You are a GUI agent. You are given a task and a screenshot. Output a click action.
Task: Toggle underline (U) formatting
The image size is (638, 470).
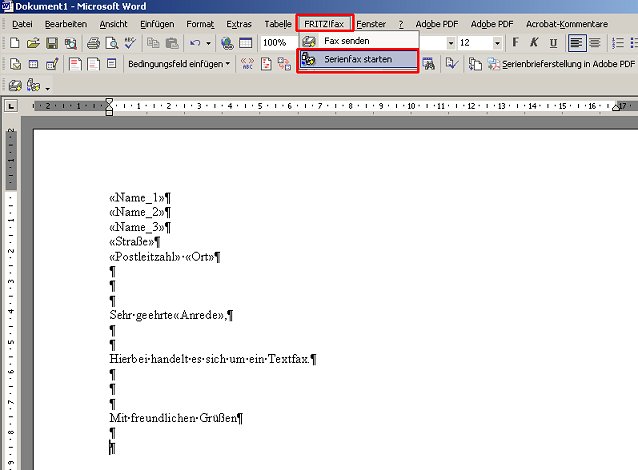pos(553,43)
